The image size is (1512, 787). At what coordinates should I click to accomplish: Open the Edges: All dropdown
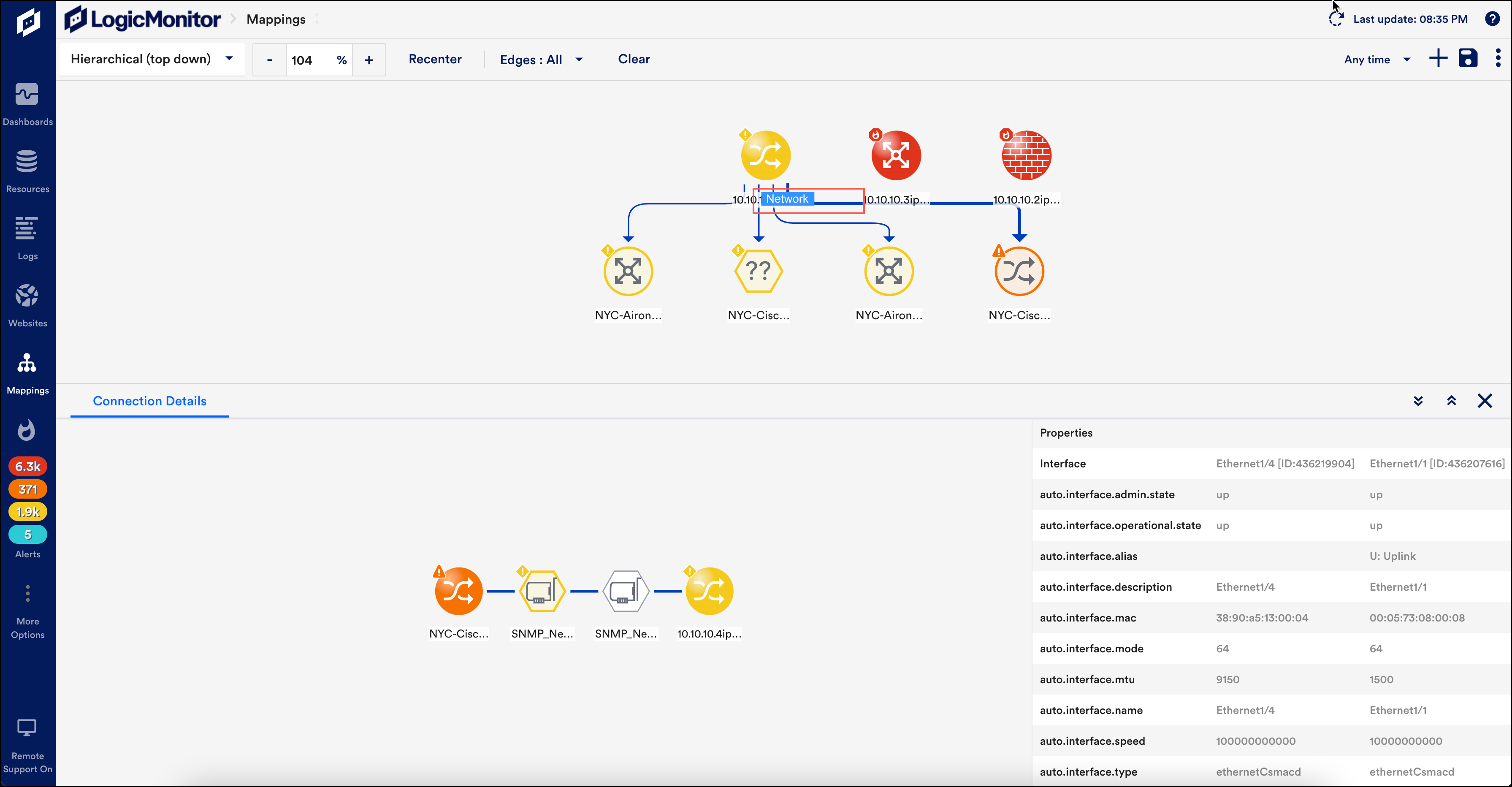click(541, 60)
